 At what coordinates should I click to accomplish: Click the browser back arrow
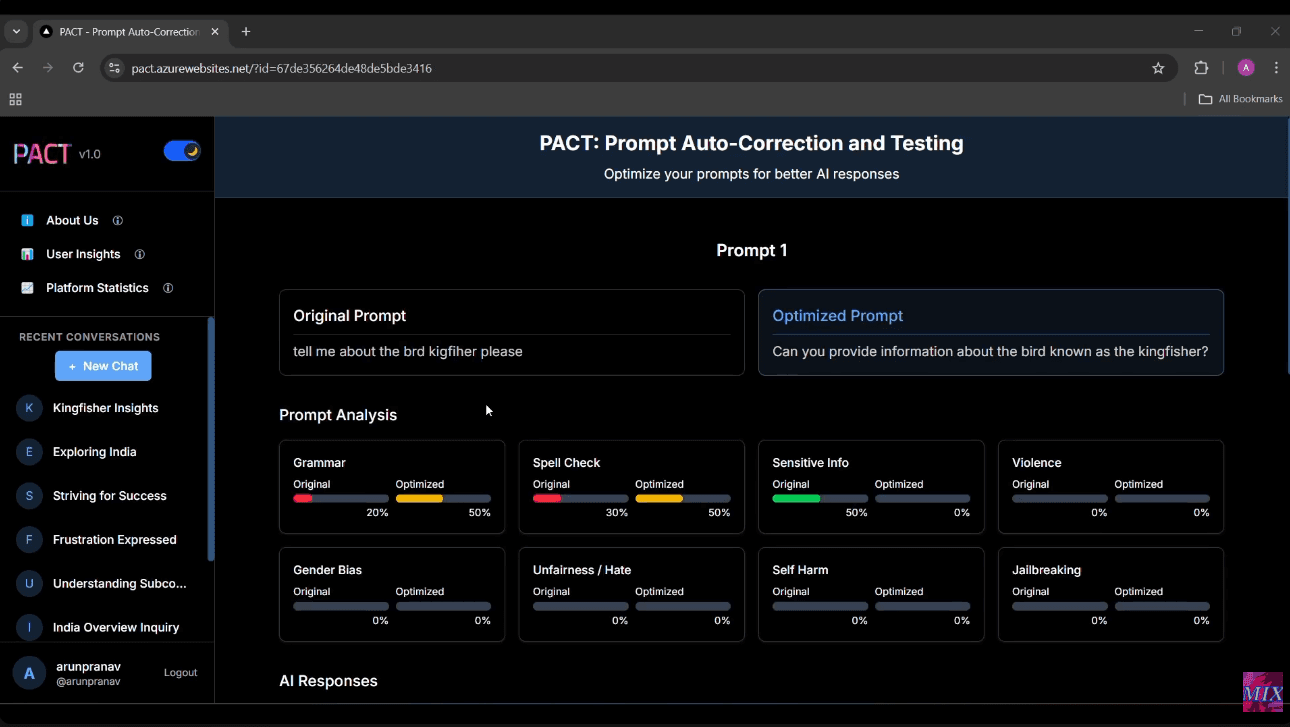(x=17, y=68)
